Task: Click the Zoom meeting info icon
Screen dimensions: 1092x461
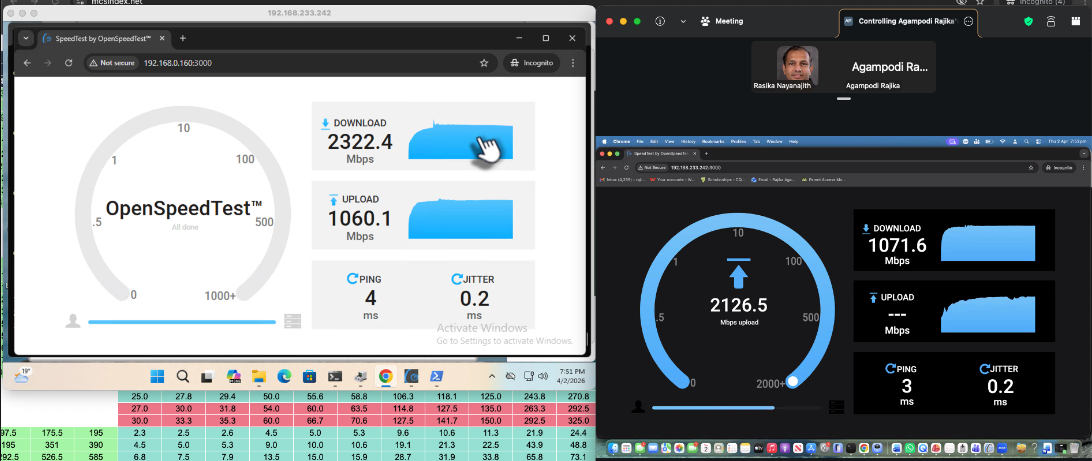Action: click(x=660, y=21)
